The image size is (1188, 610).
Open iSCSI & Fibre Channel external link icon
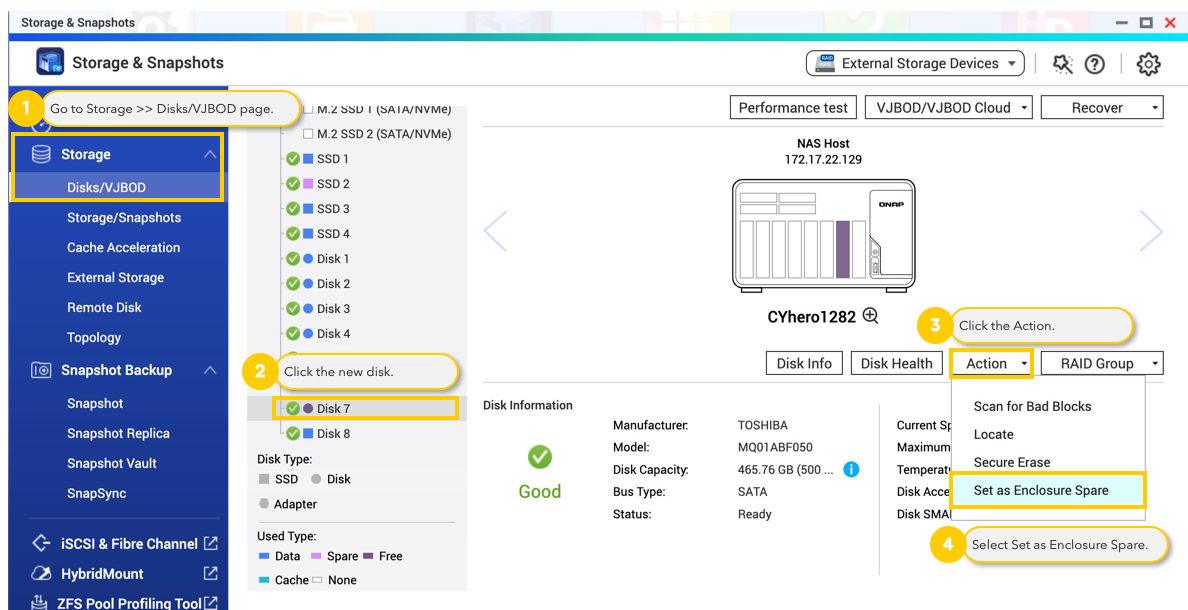coord(211,544)
